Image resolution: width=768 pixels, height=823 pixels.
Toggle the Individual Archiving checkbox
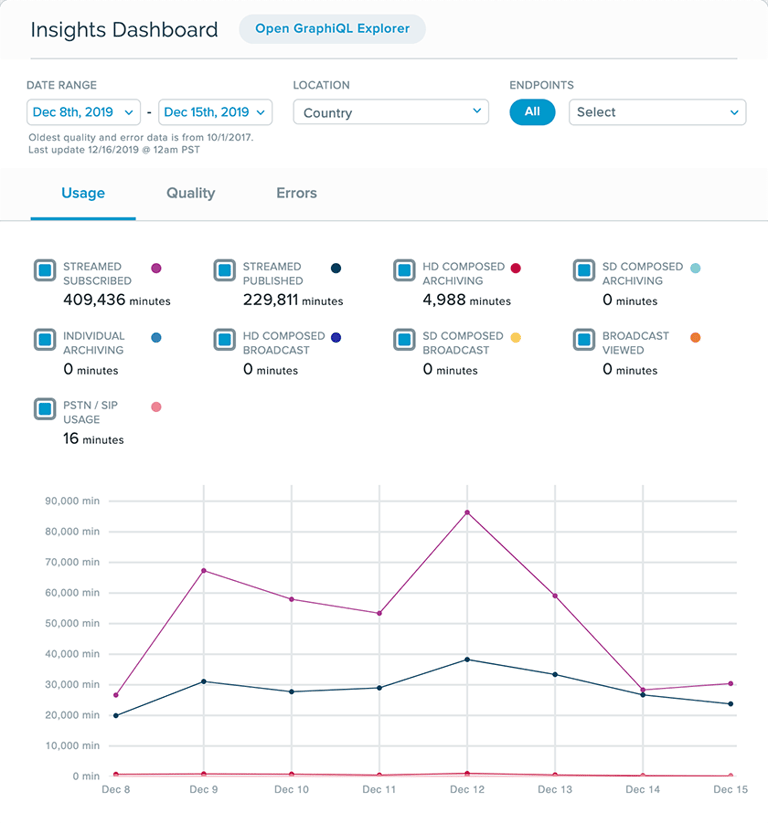pos(44,340)
